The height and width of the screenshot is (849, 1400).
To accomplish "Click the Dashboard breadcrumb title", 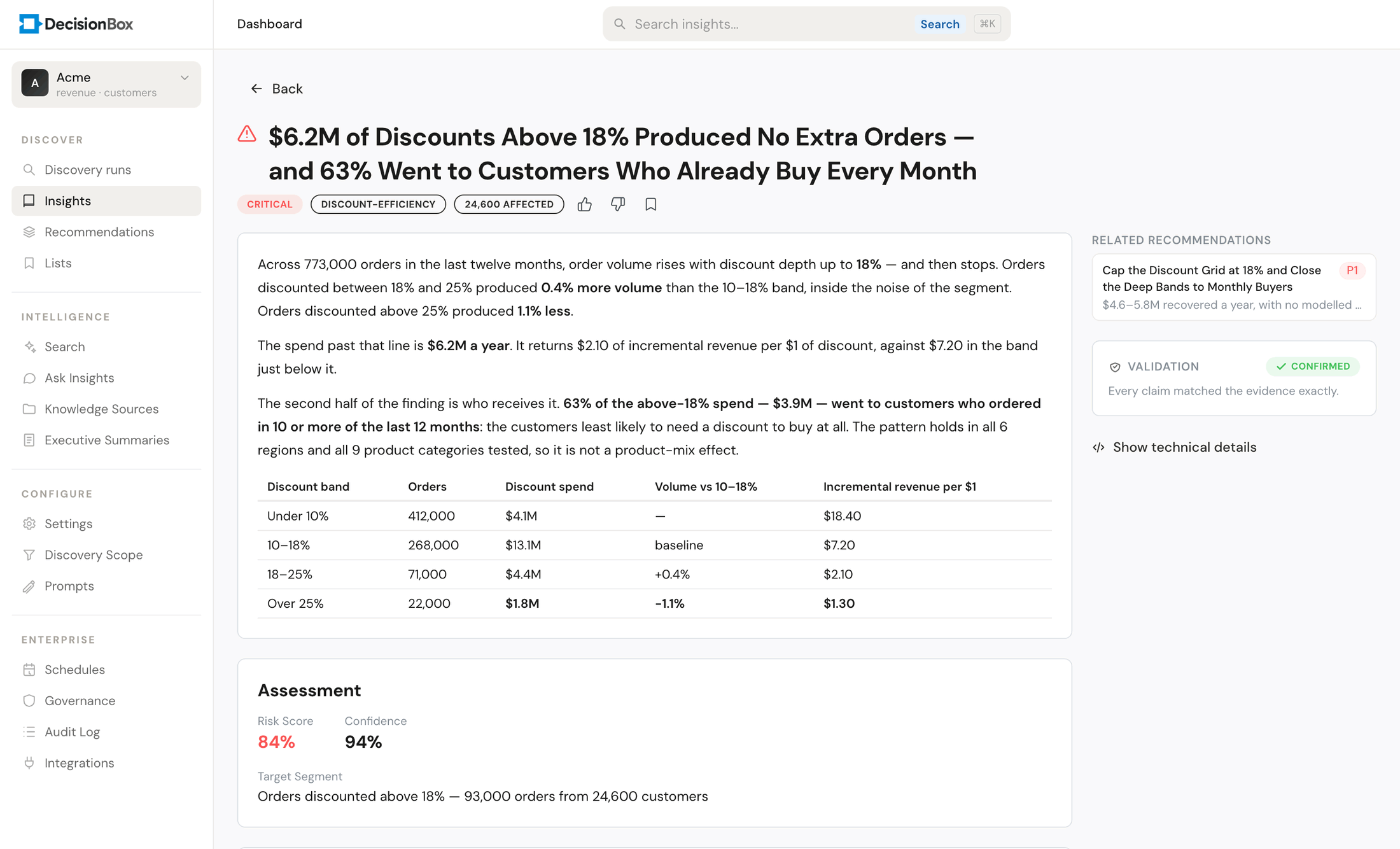I will [x=270, y=24].
